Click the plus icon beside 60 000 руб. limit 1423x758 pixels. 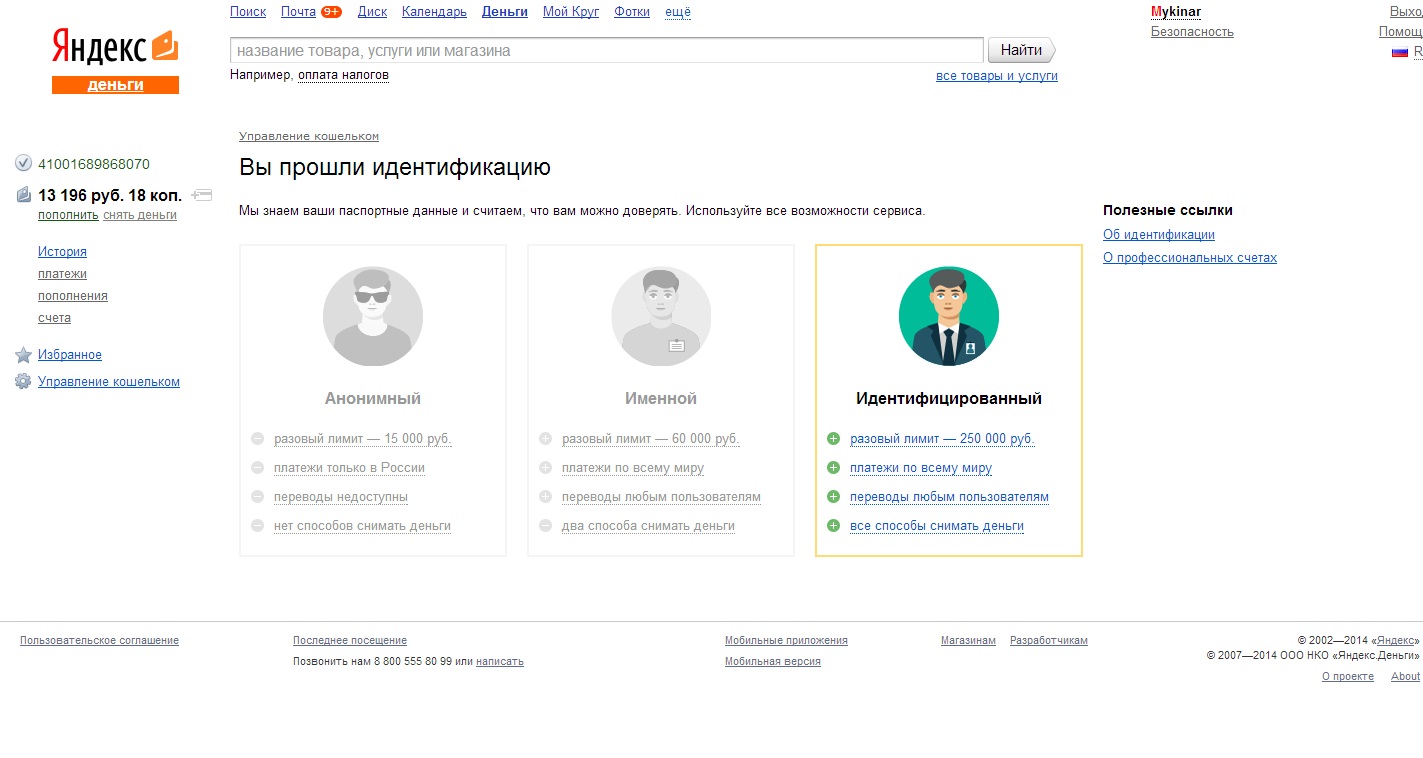pos(545,439)
